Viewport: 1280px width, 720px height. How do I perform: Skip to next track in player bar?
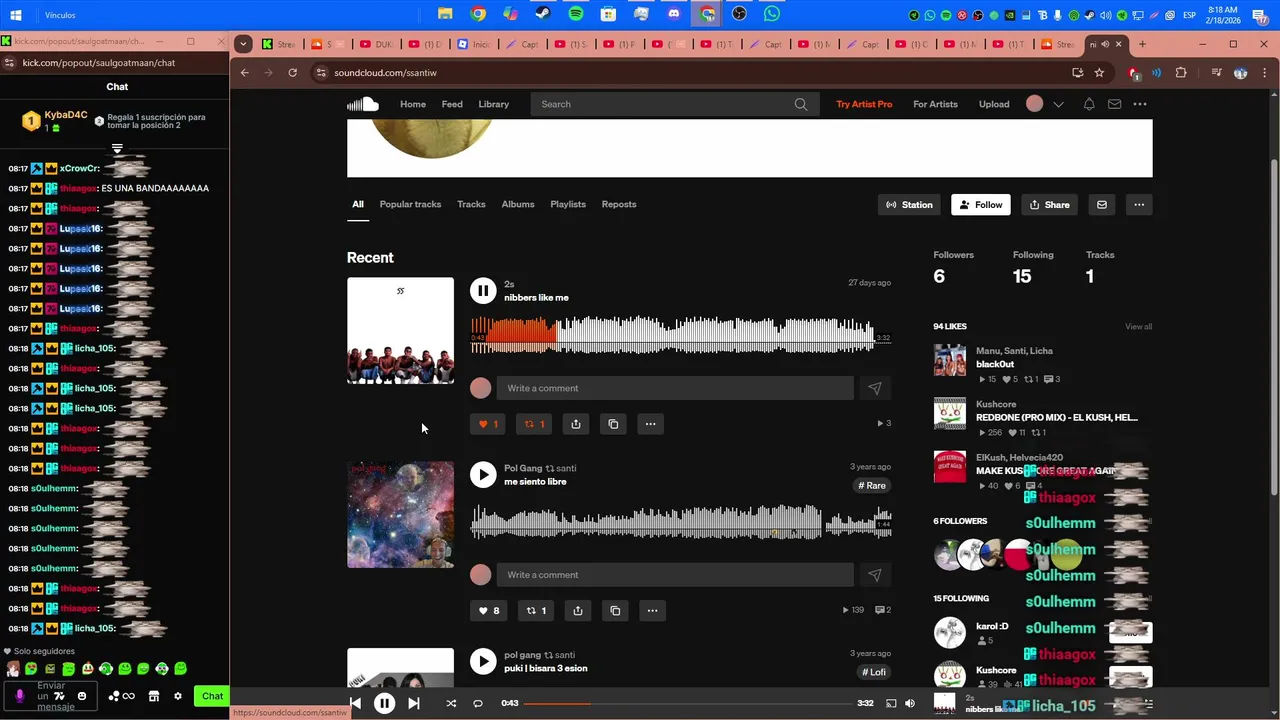[414, 703]
